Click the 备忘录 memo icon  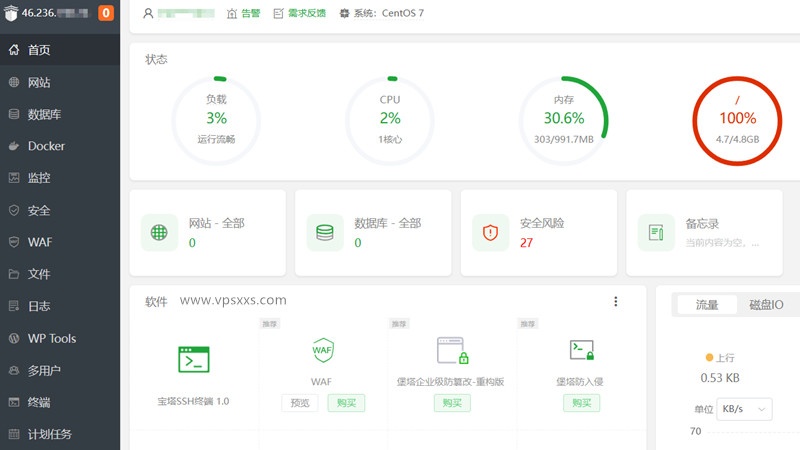coord(656,233)
